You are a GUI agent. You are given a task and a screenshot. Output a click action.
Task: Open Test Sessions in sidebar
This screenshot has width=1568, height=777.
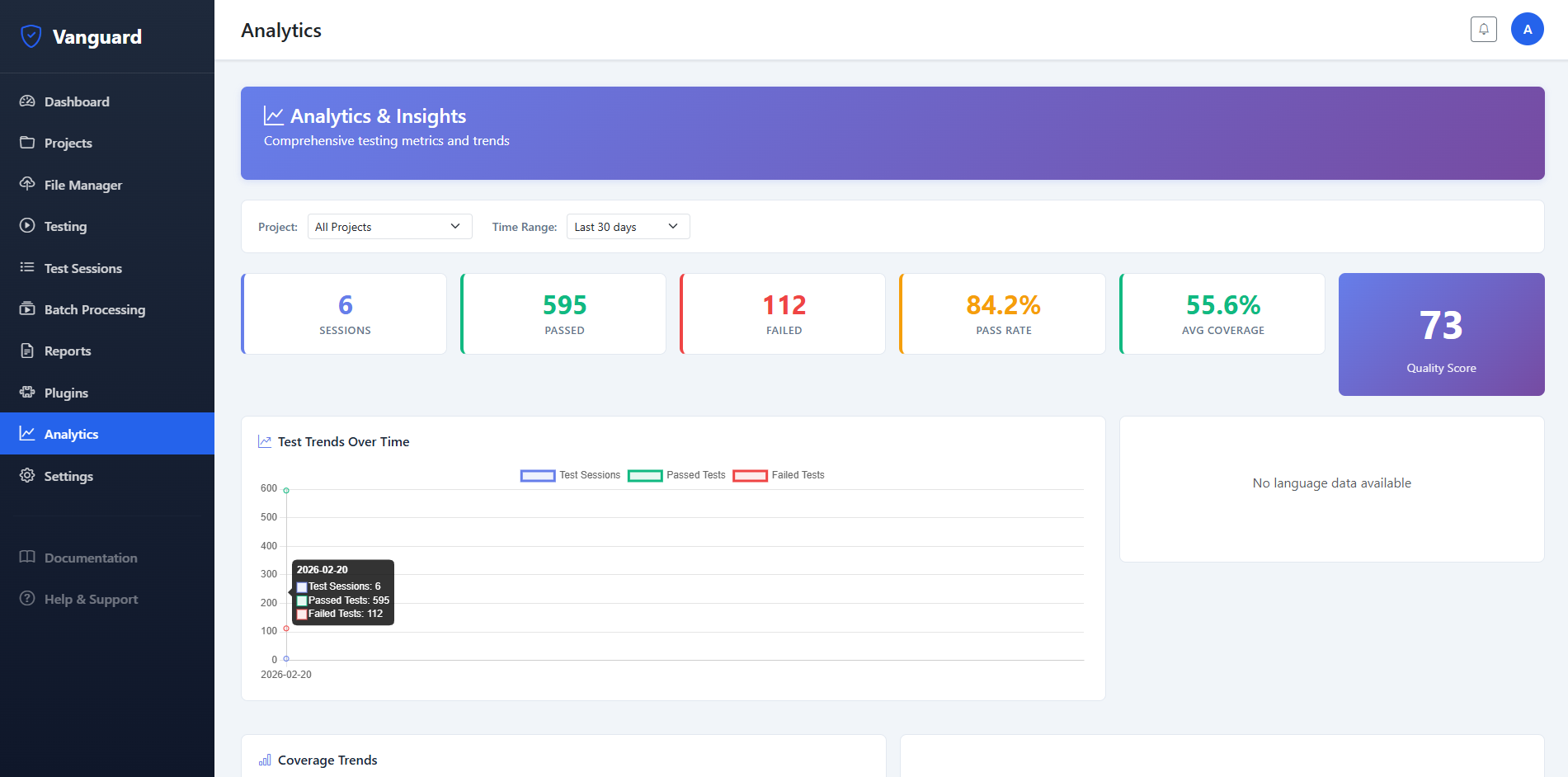point(82,268)
